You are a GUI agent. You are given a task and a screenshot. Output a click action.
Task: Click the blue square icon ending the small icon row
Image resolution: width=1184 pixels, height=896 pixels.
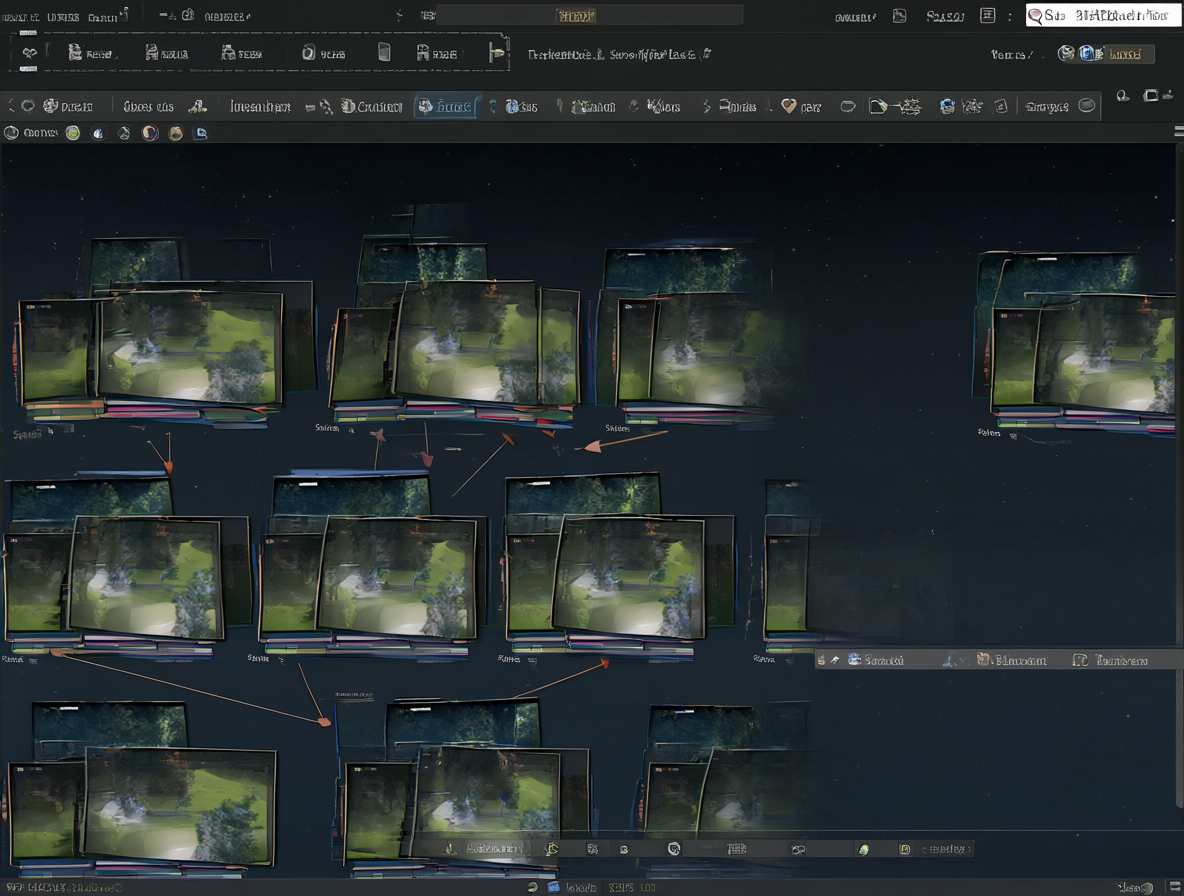click(x=201, y=133)
